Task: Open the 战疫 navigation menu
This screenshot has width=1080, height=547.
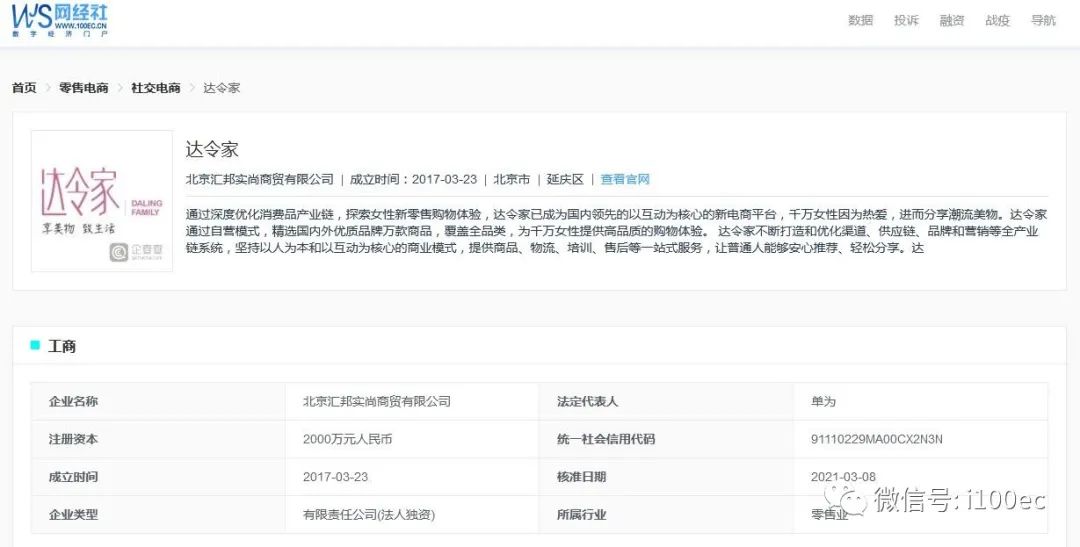Action: pos(997,21)
